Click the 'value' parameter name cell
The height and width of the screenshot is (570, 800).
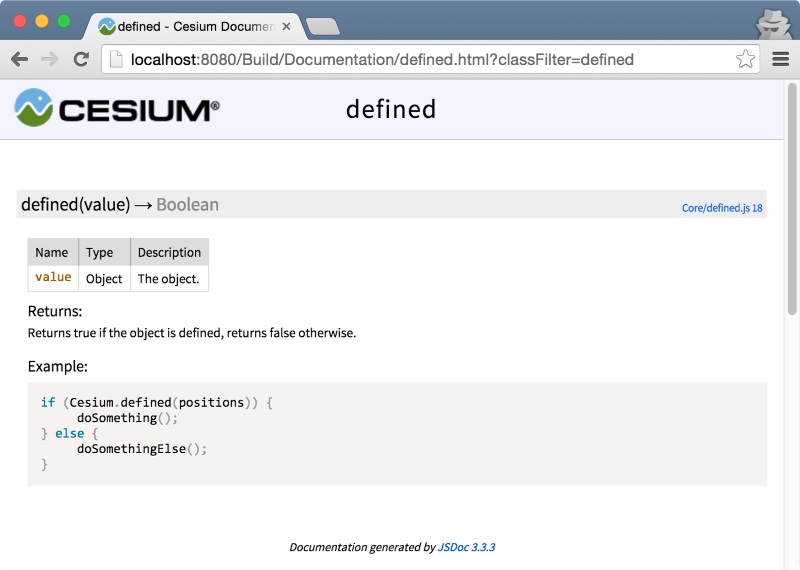tap(53, 277)
